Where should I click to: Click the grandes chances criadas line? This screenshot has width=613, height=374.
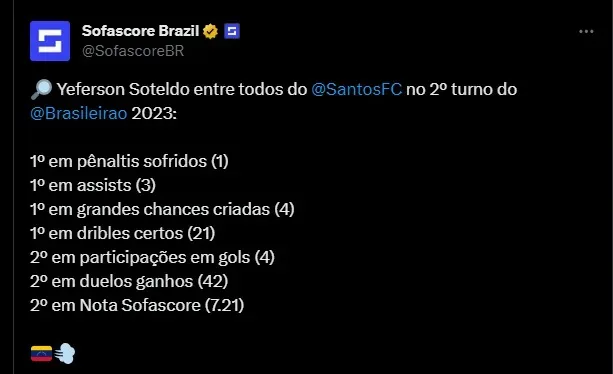click(x=162, y=209)
